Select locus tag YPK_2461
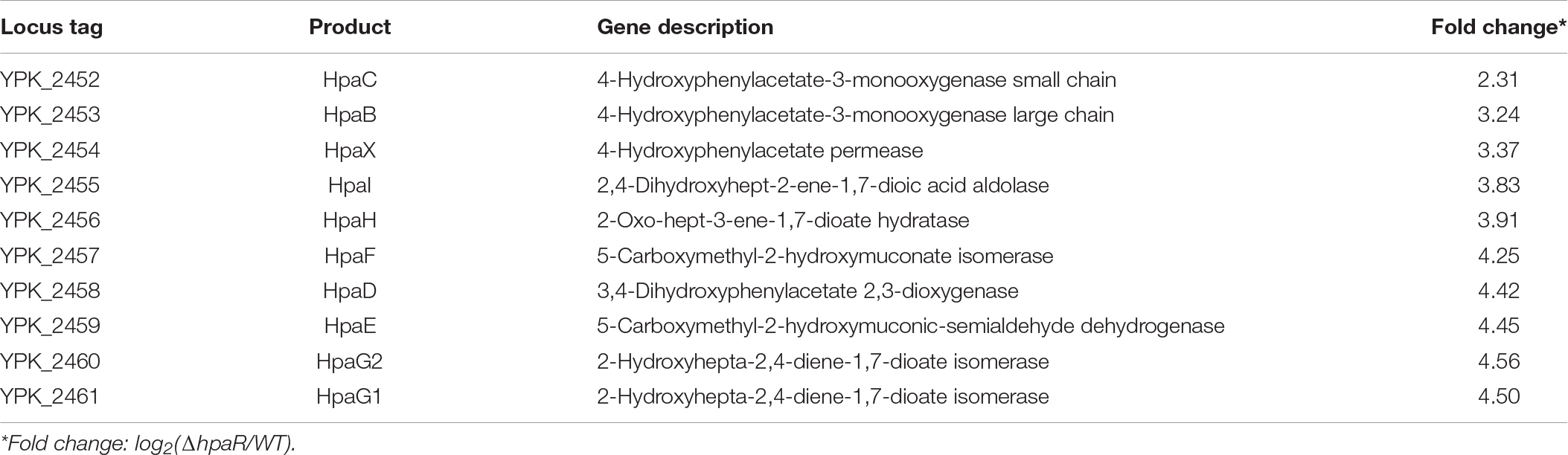The height and width of the screenshot is (455, 1568). click(x=50, y=397)
